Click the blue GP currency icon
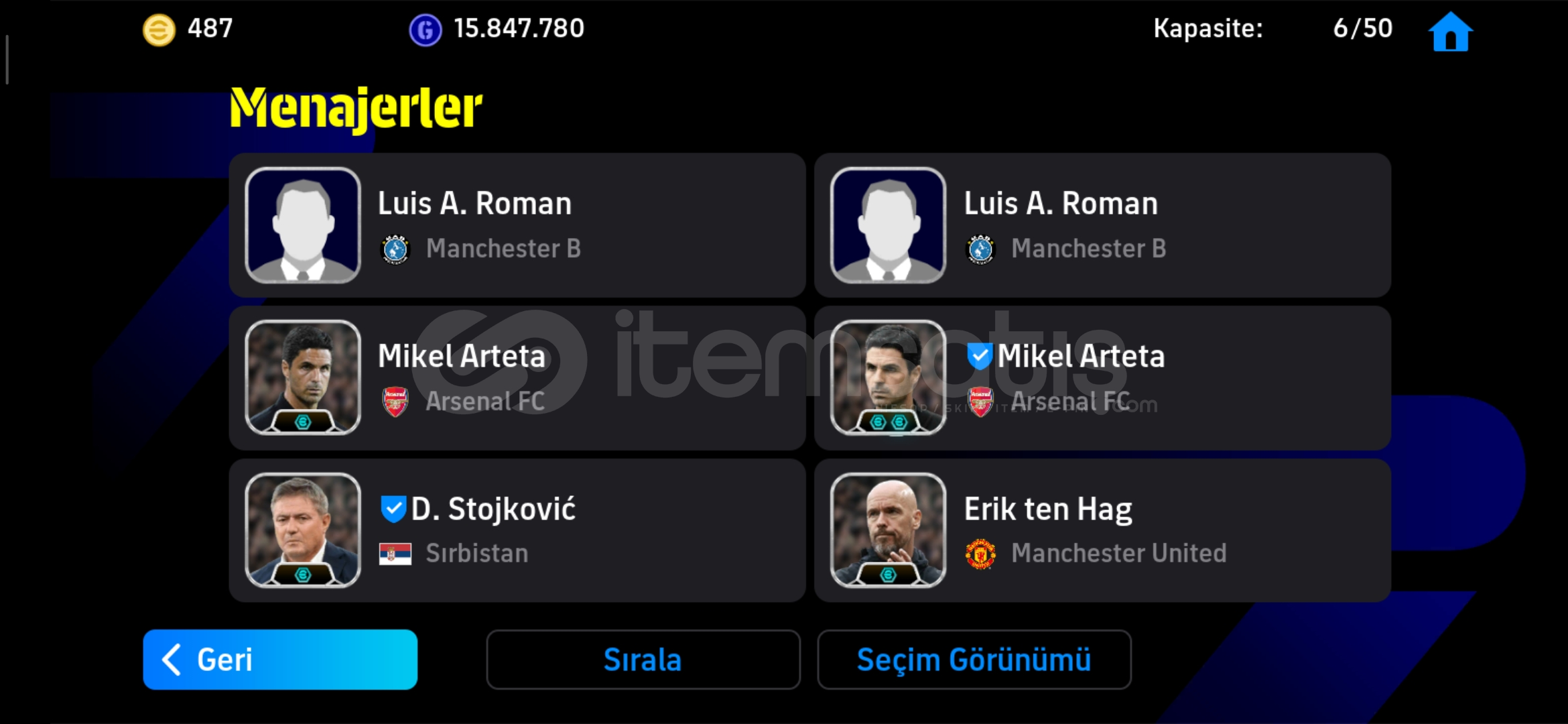This screenshot has height=724, width=1568. click(x=426, y=30)
